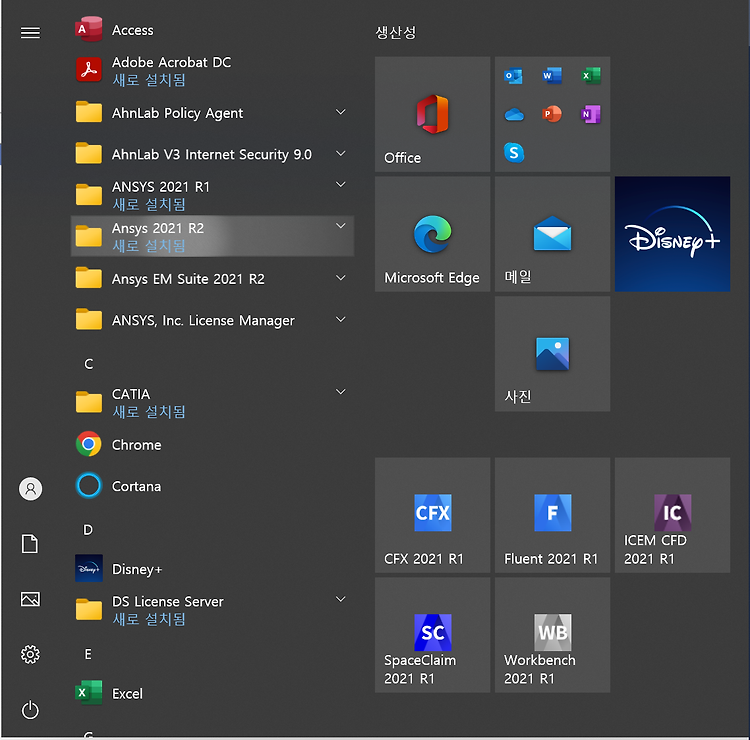
Task: Expand the AhnLab Policy Agent chevron
Action: pos(341,112)
